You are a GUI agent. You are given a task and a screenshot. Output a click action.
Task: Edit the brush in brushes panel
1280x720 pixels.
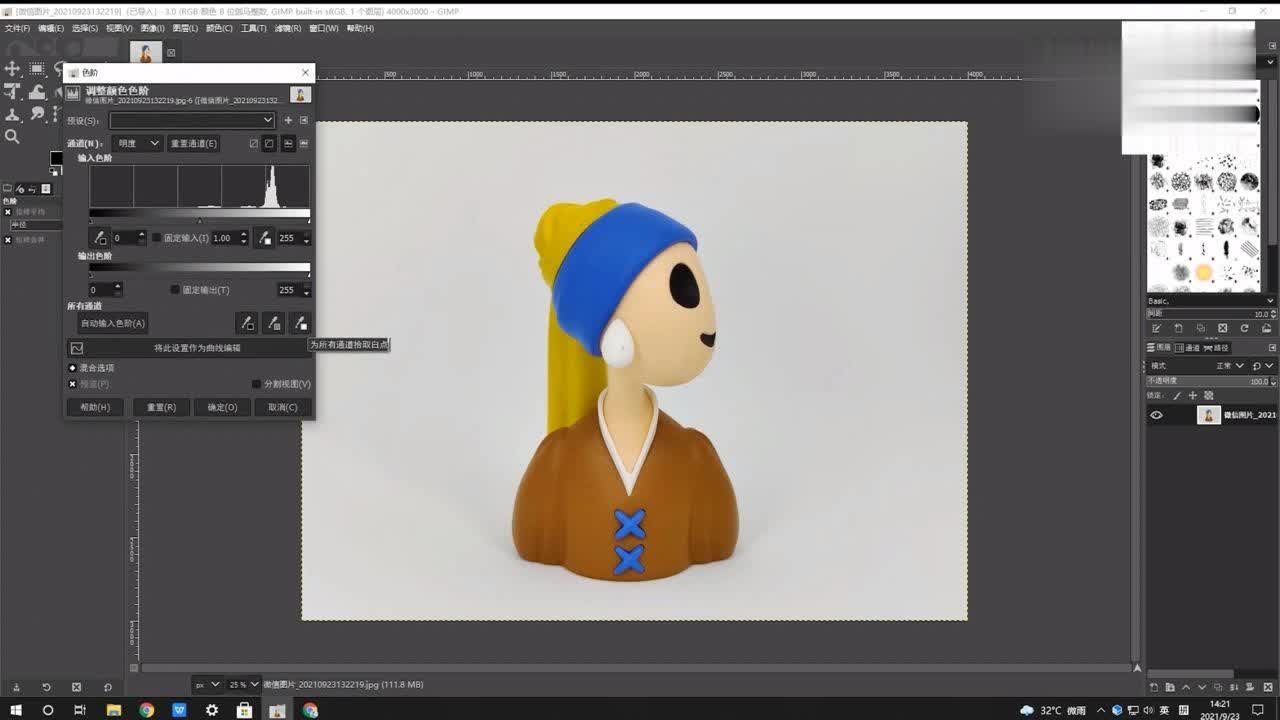click(1157, 328)
